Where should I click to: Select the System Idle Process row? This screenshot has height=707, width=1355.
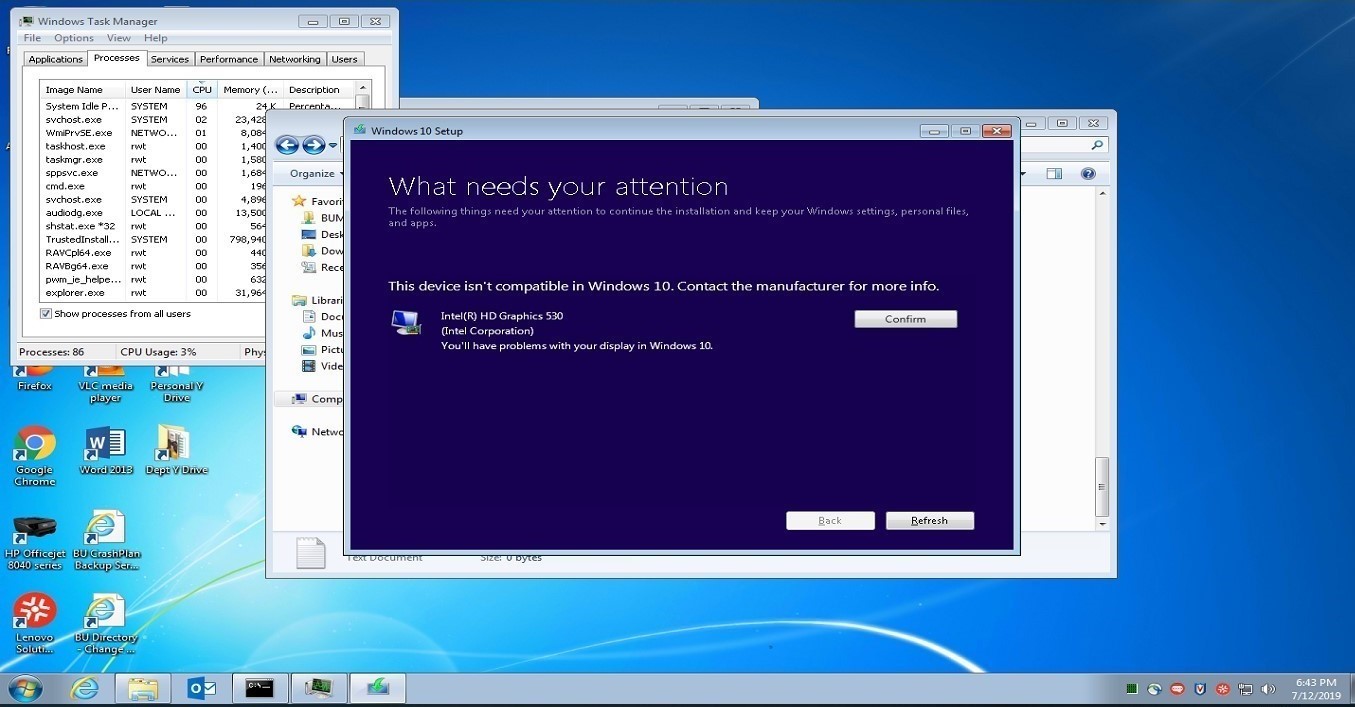tap(198, 106)
